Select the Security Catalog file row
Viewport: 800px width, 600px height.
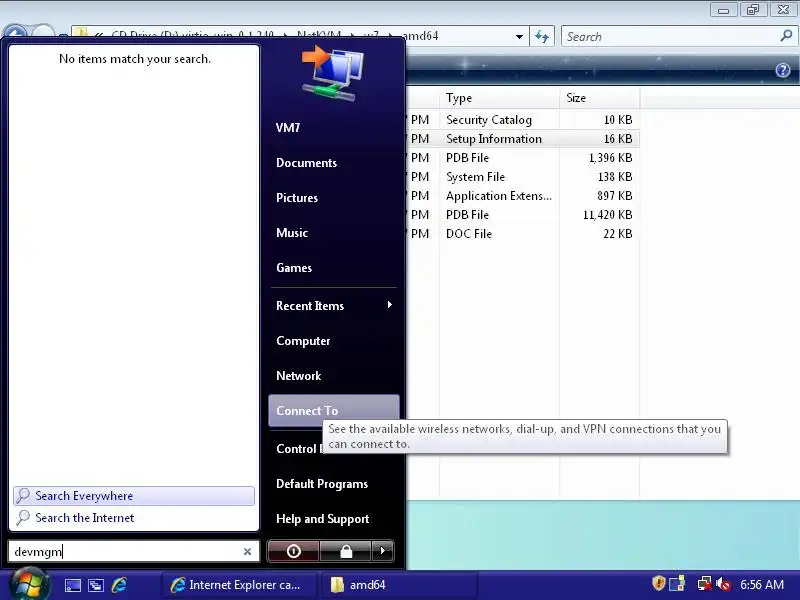(x=522, y=120)
